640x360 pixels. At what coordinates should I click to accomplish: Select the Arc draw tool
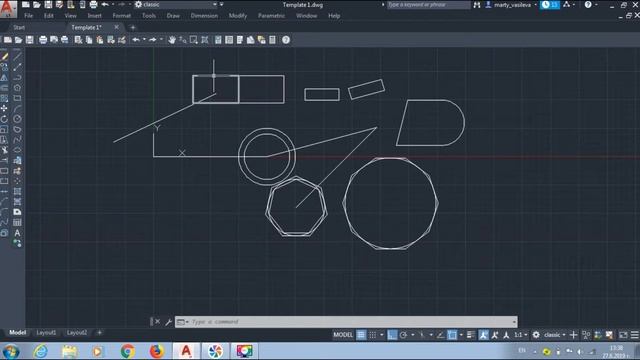click(x=17, y=109)
